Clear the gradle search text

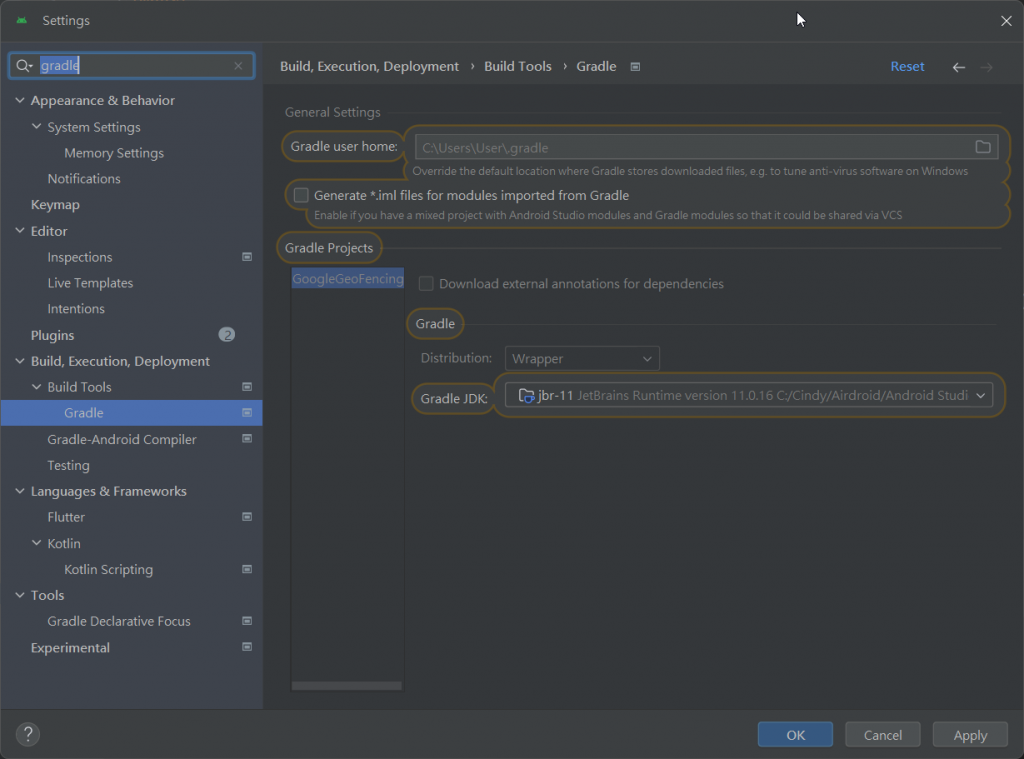pyautogui.click(x=238, y=65)
